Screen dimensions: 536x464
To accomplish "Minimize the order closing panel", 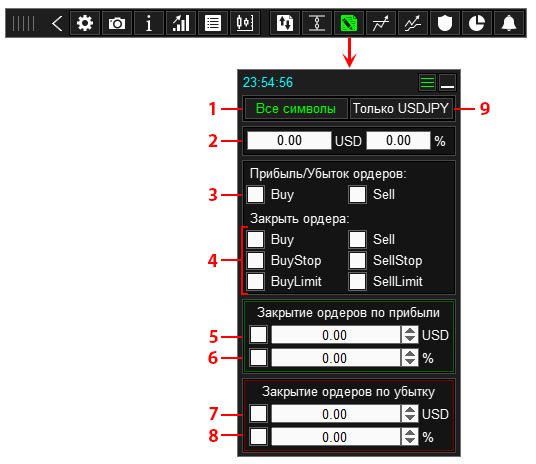I will [x=447, y=82].
